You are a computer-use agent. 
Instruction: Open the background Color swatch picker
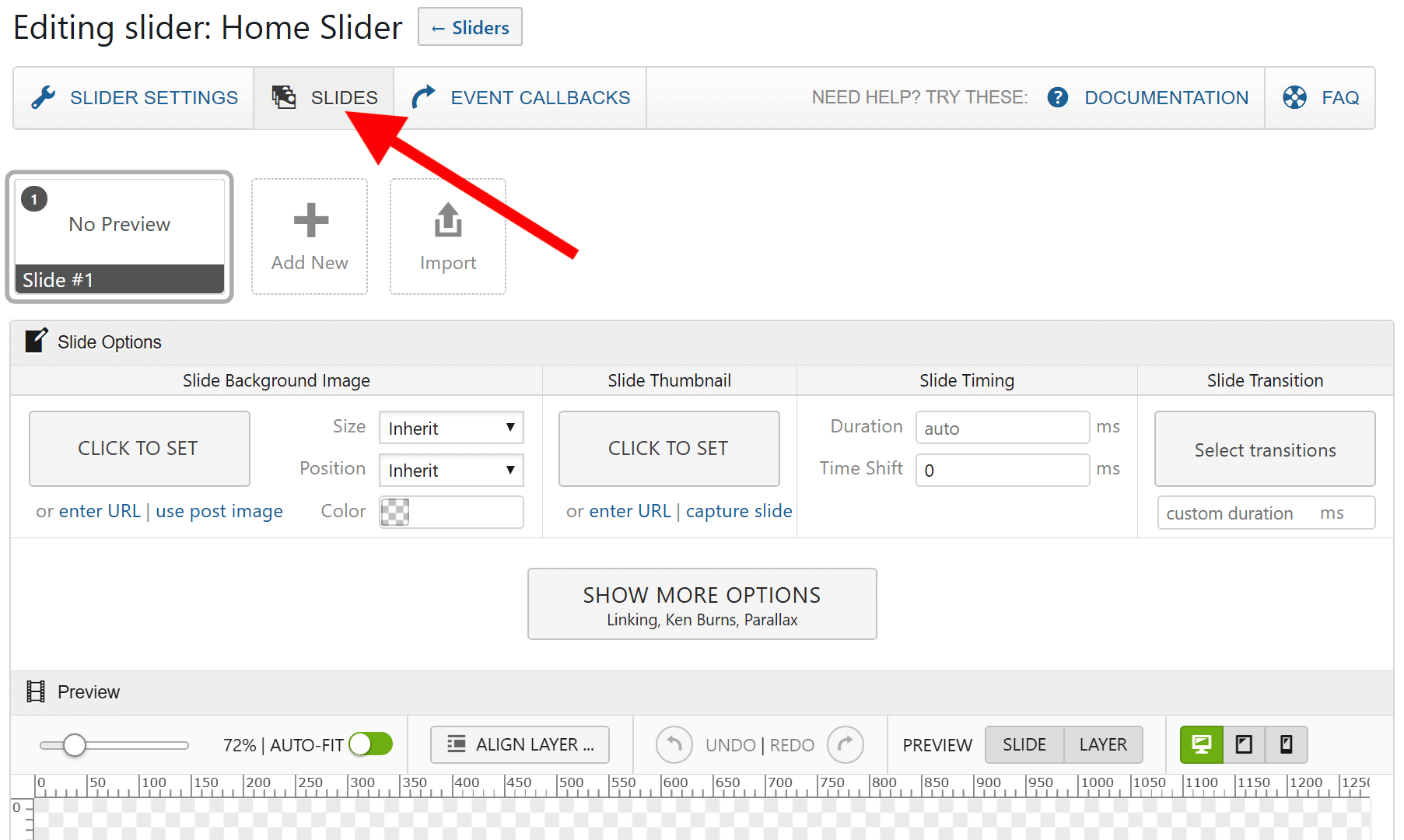coord(395,512)
